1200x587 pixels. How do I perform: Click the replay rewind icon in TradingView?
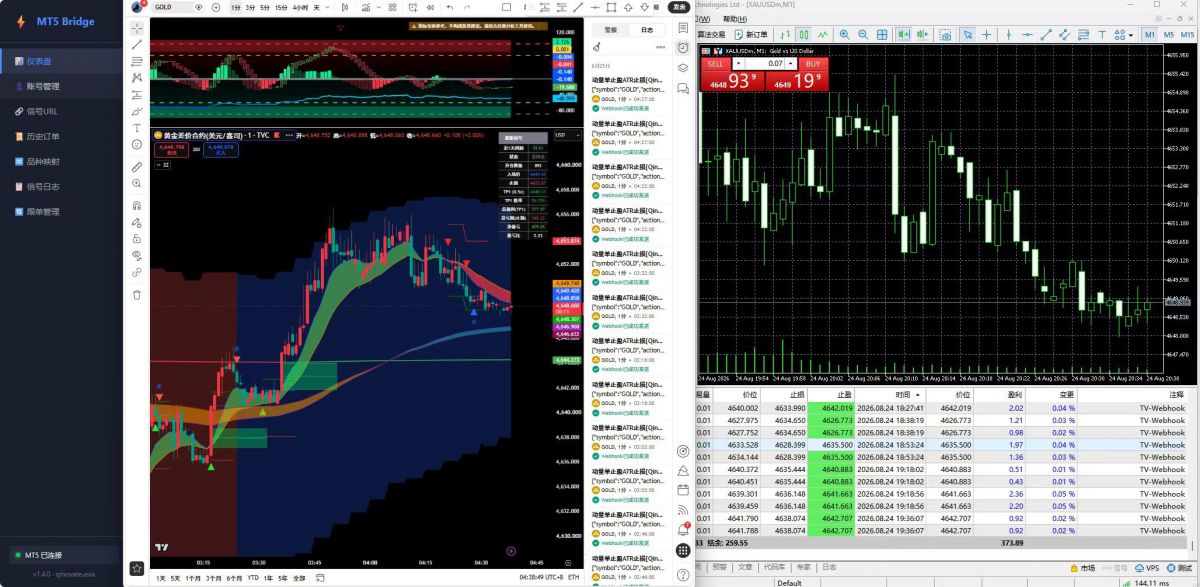coord(430,7)
